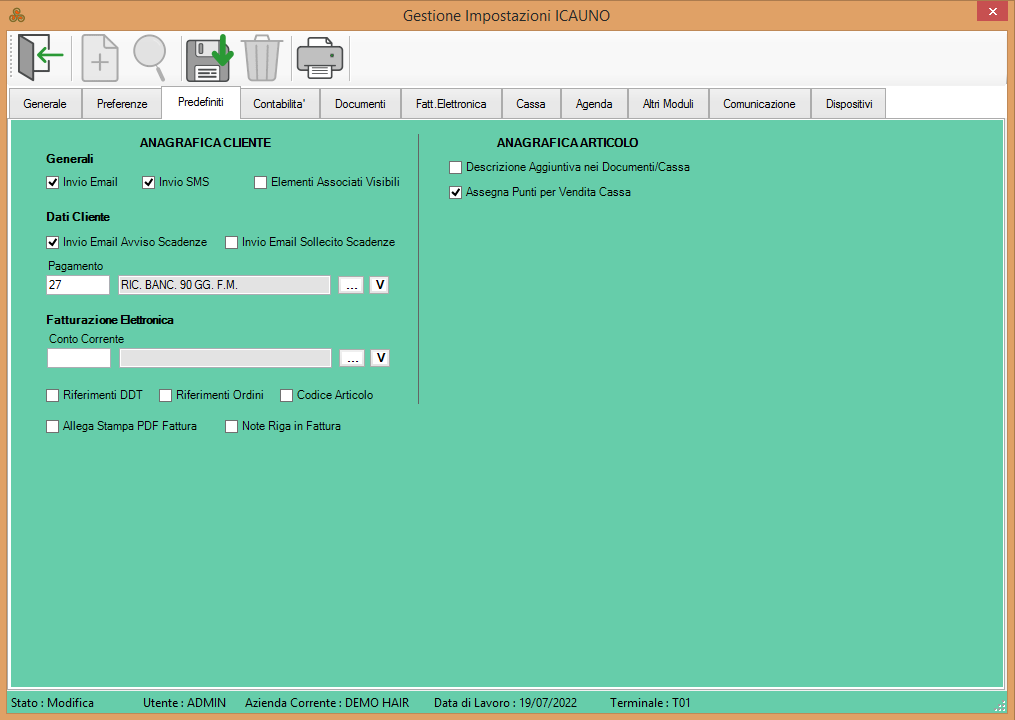Open Conto Corrente lookup ellipsis button
Screen dimensions: 1015x720
click(x=351, y=358)
